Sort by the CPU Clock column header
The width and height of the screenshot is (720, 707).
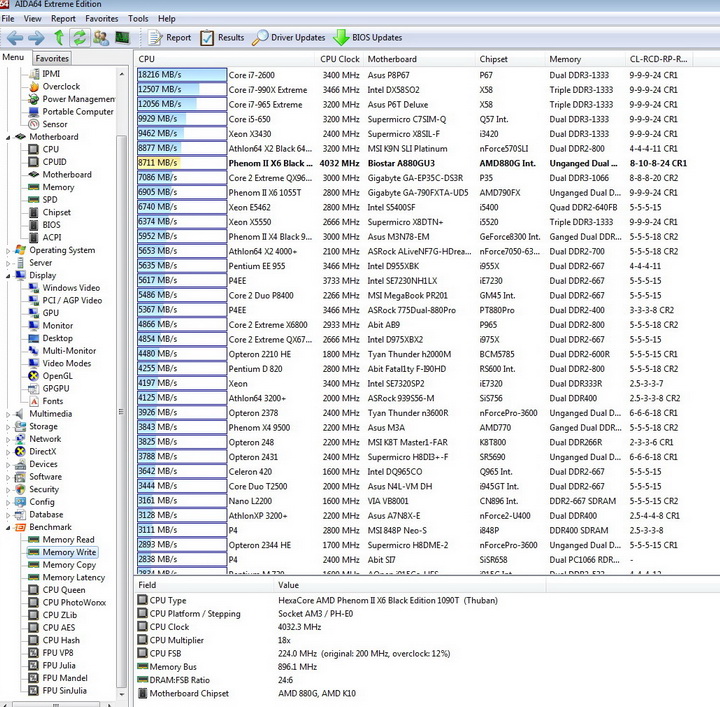click(x=340, y=59)
